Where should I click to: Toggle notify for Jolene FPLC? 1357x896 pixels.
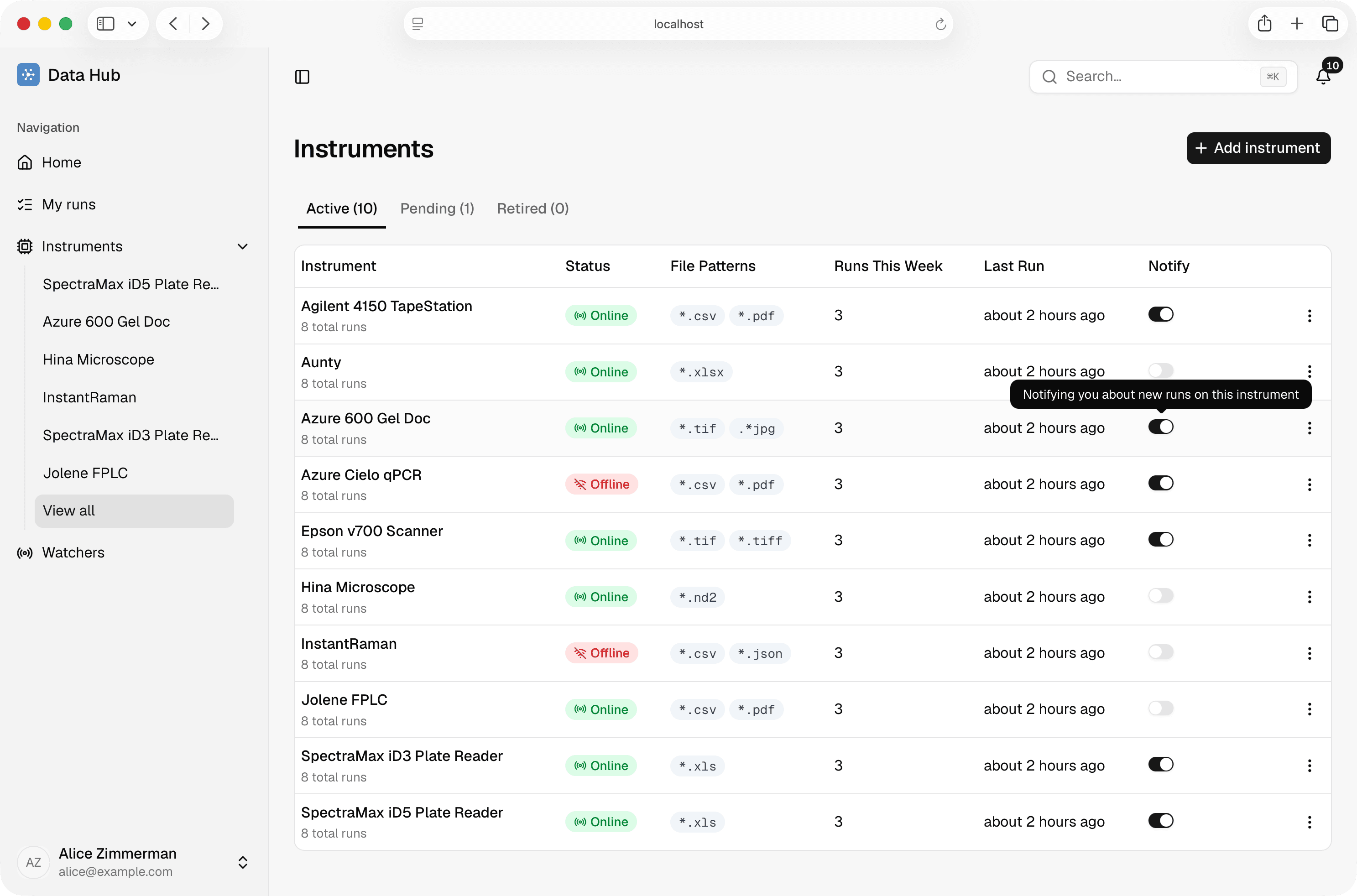[x=1160, y=708]
